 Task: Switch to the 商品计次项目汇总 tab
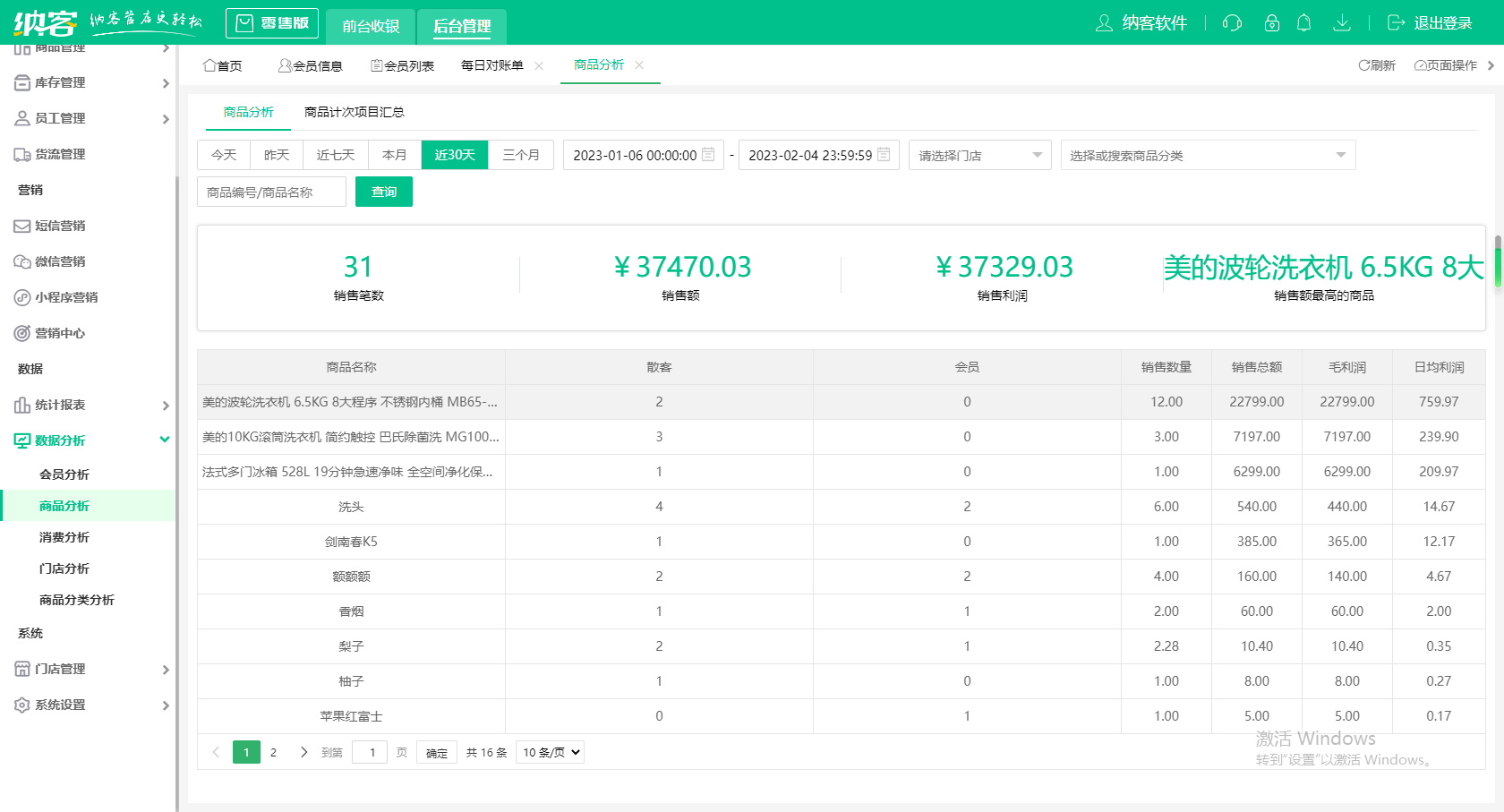pyautogui.click(x=354, y=112)
